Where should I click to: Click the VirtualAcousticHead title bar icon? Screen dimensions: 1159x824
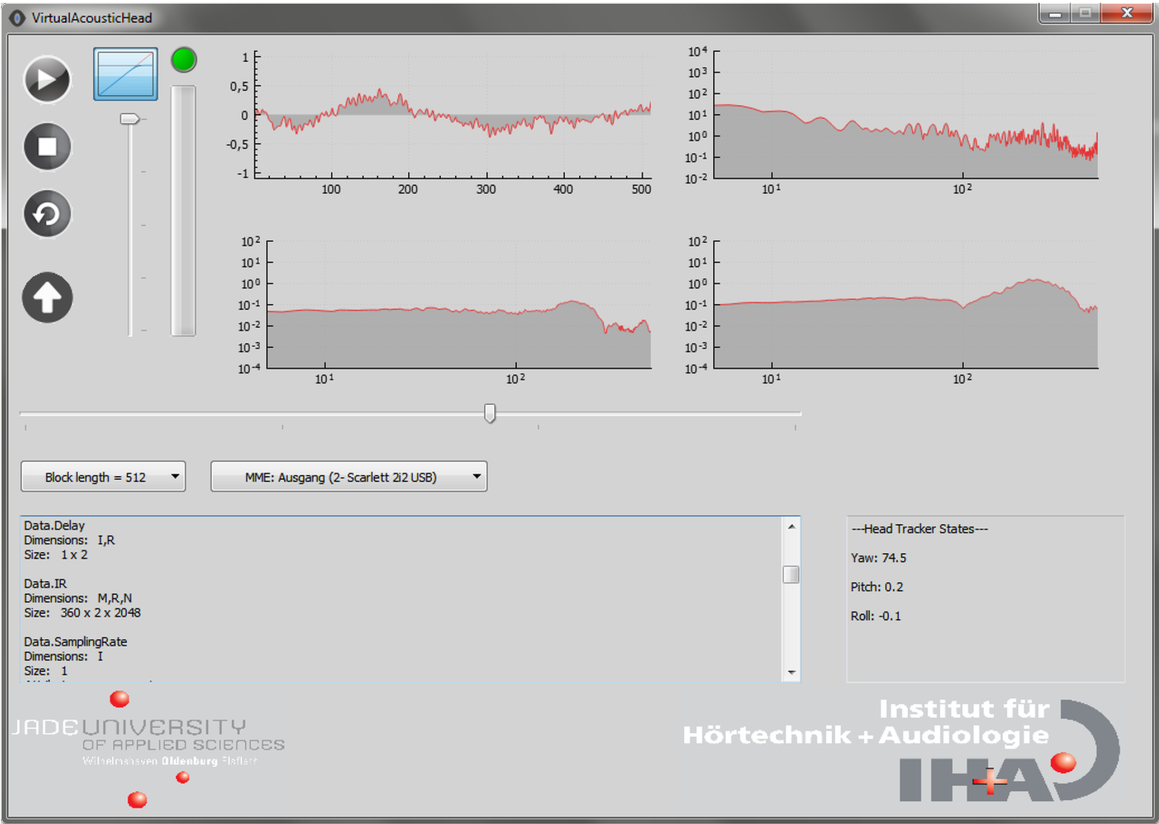click(x=16, y=18)
